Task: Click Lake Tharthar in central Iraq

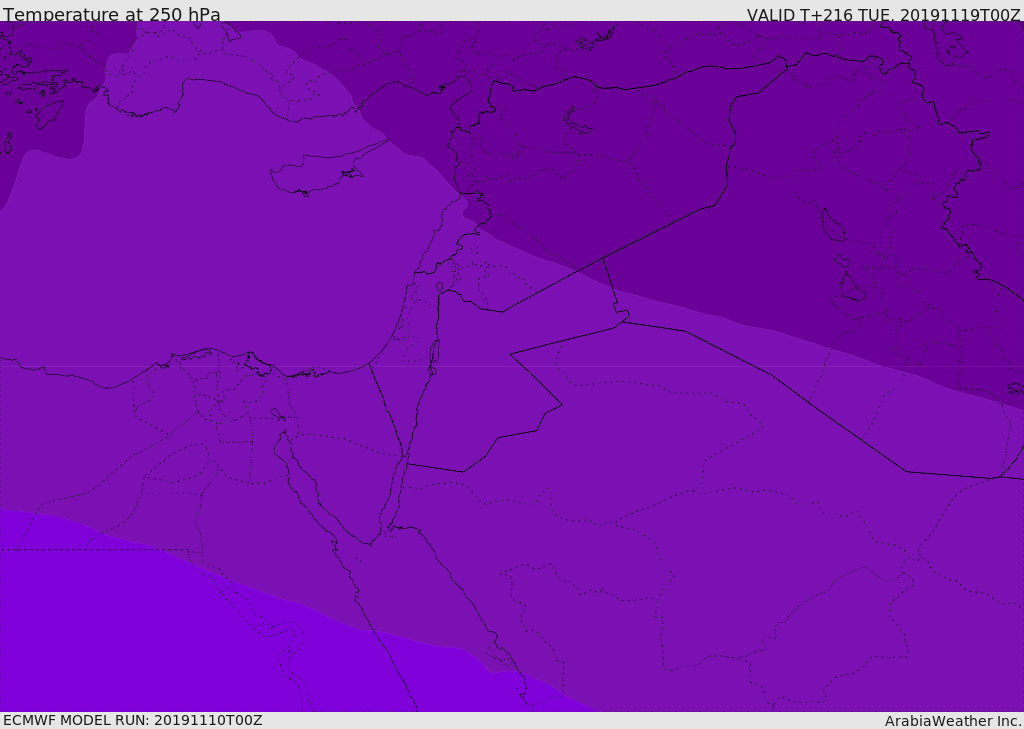Action: pyautogui.click(x=832, y=225)
